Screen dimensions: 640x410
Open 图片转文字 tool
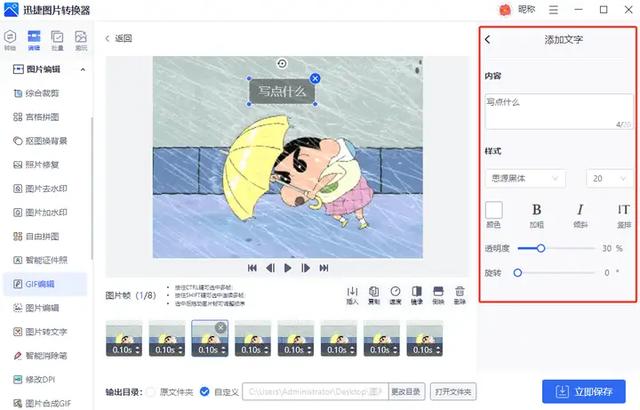(40, 332)
